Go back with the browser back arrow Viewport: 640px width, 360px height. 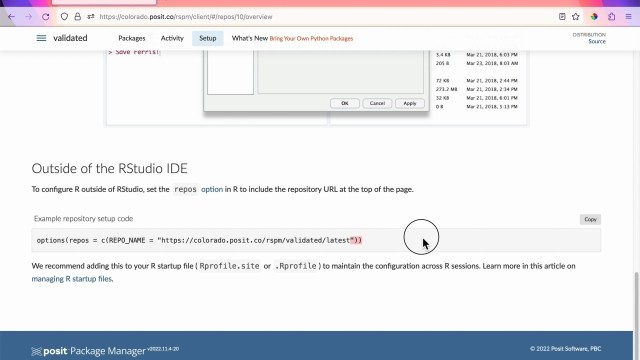pos(11,17)
